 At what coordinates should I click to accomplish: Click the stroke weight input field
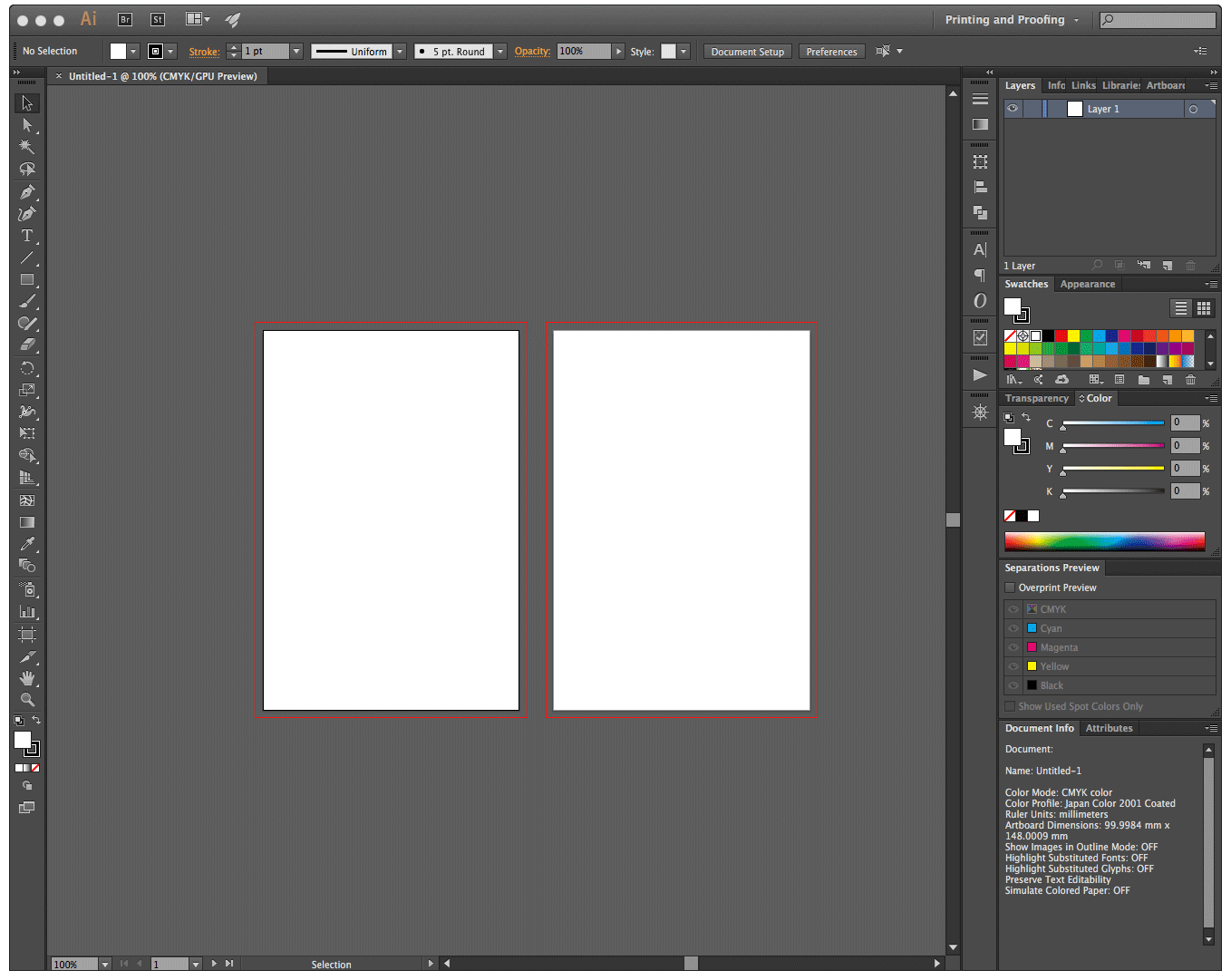pos(265,52)
